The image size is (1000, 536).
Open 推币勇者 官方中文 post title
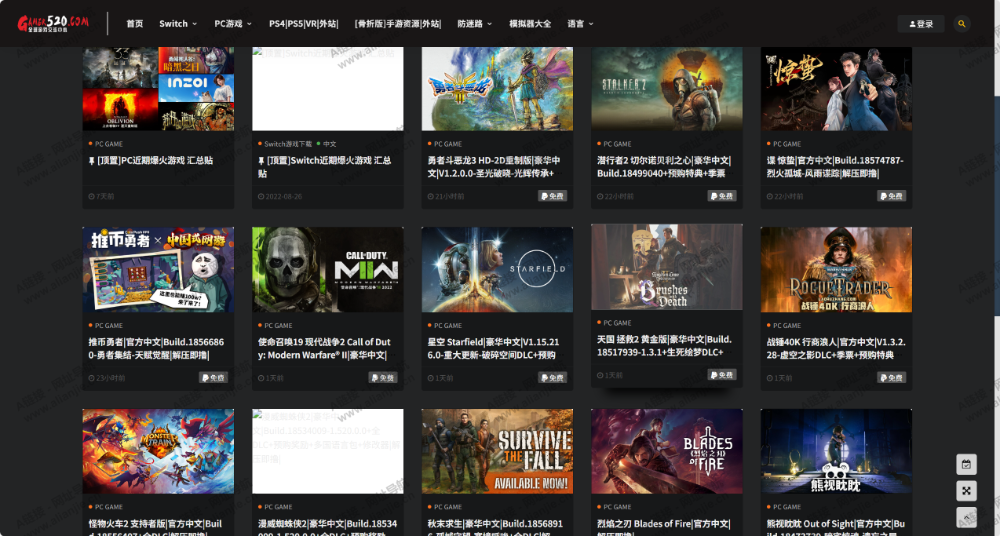[156, 348]
